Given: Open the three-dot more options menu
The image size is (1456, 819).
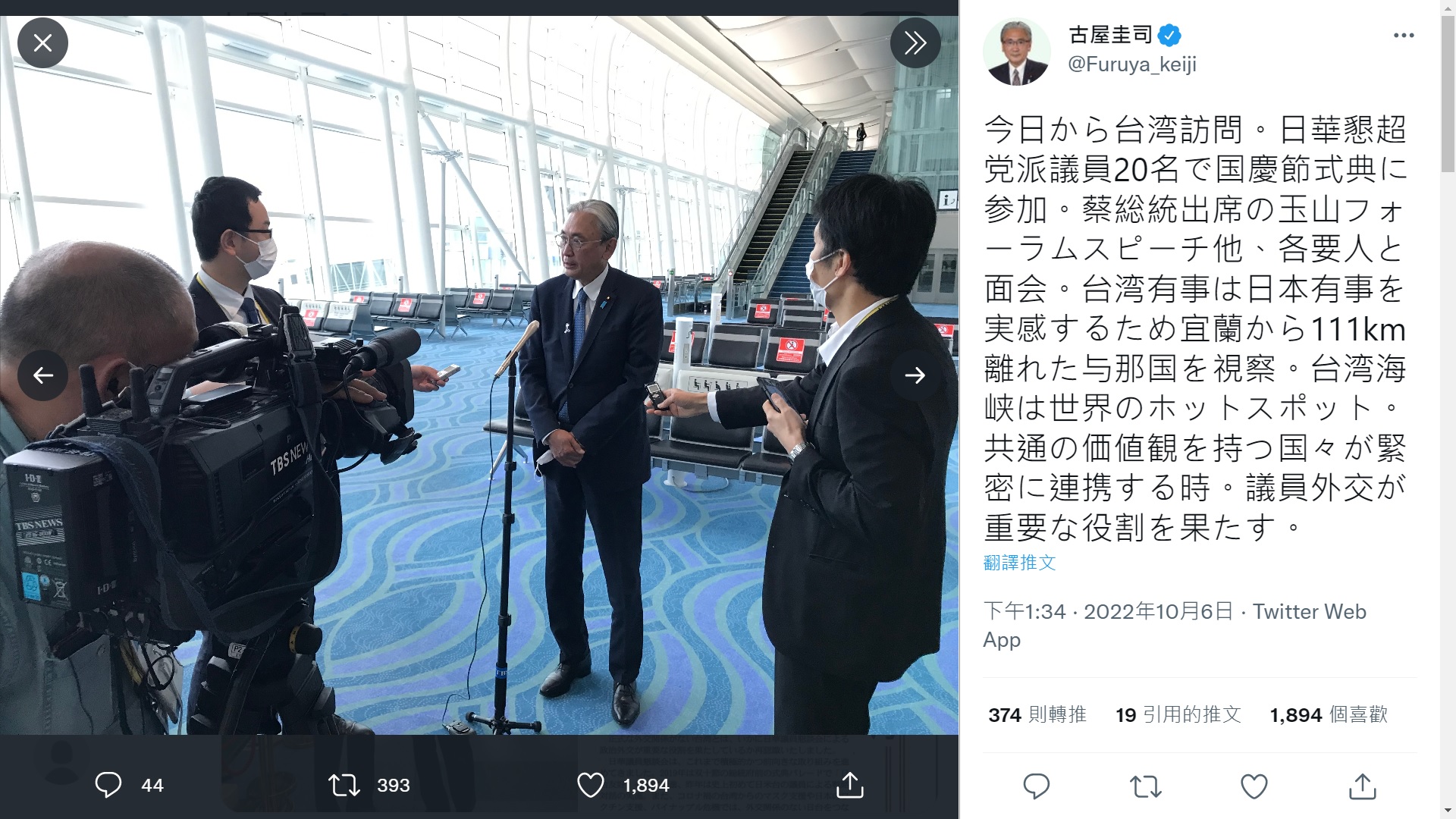Looking at the screenshot, I should coord(1404,36).
